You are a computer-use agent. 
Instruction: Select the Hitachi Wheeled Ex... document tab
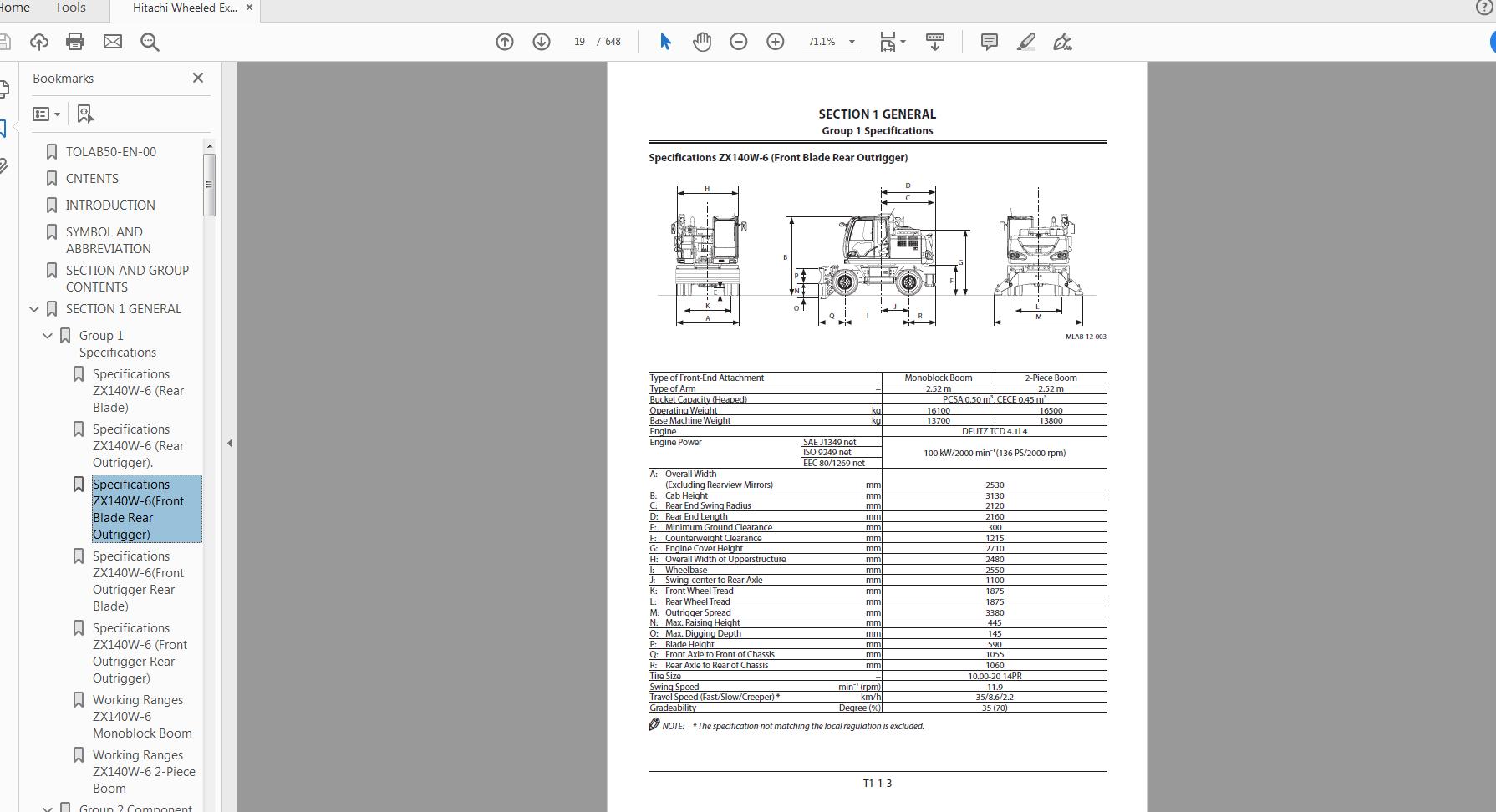(x=184, y=8)
